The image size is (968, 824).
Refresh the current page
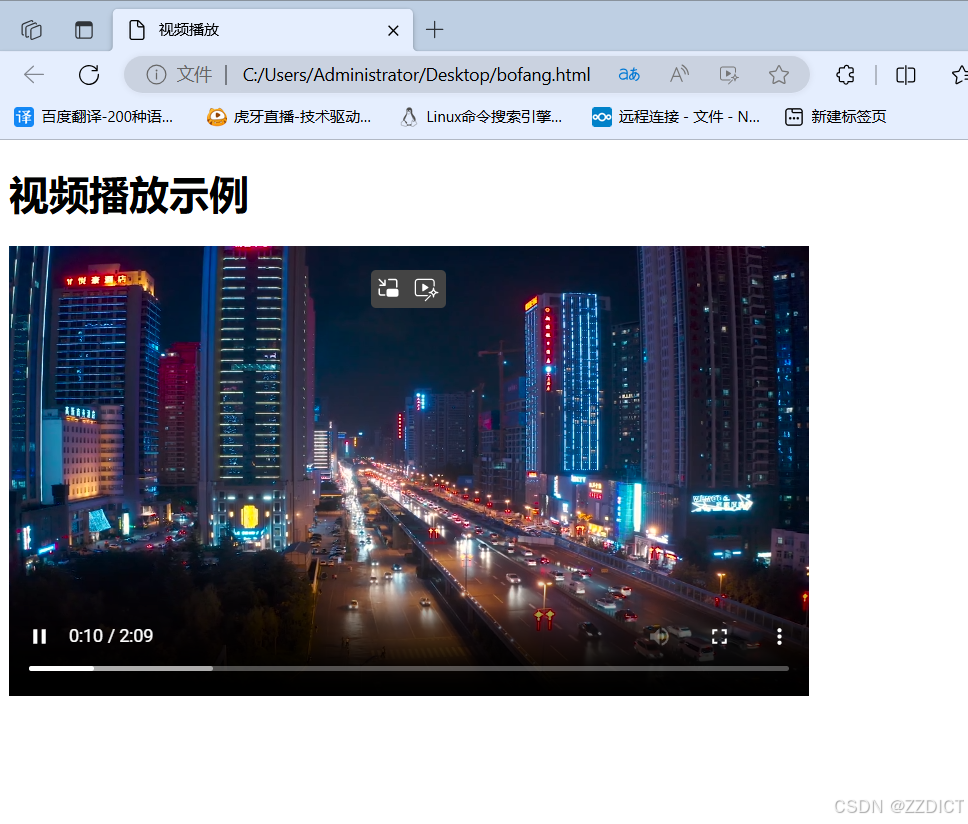coord(89,75)
